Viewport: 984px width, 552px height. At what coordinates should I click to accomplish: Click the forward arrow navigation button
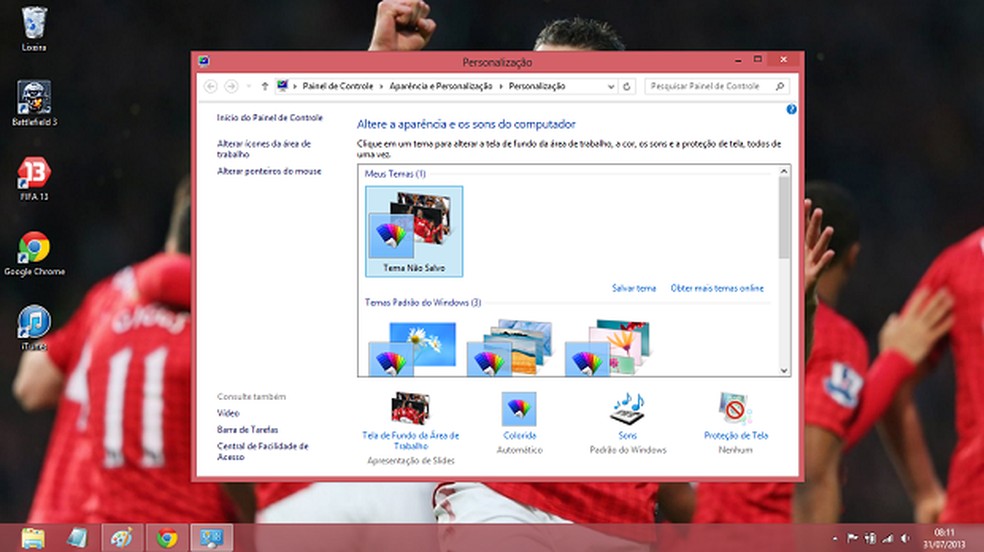pyautogui.click(x=231, y=86)
